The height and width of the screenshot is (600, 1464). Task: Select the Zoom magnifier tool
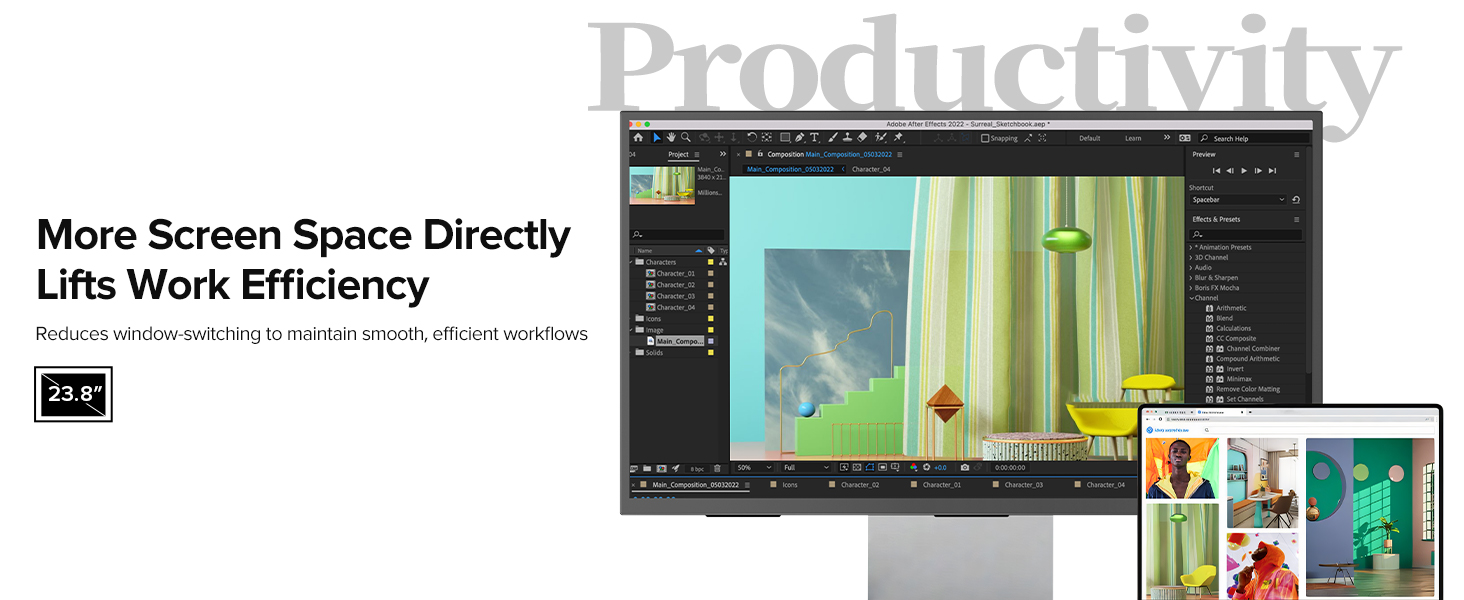pyautogui.click(x=686, y=138)
